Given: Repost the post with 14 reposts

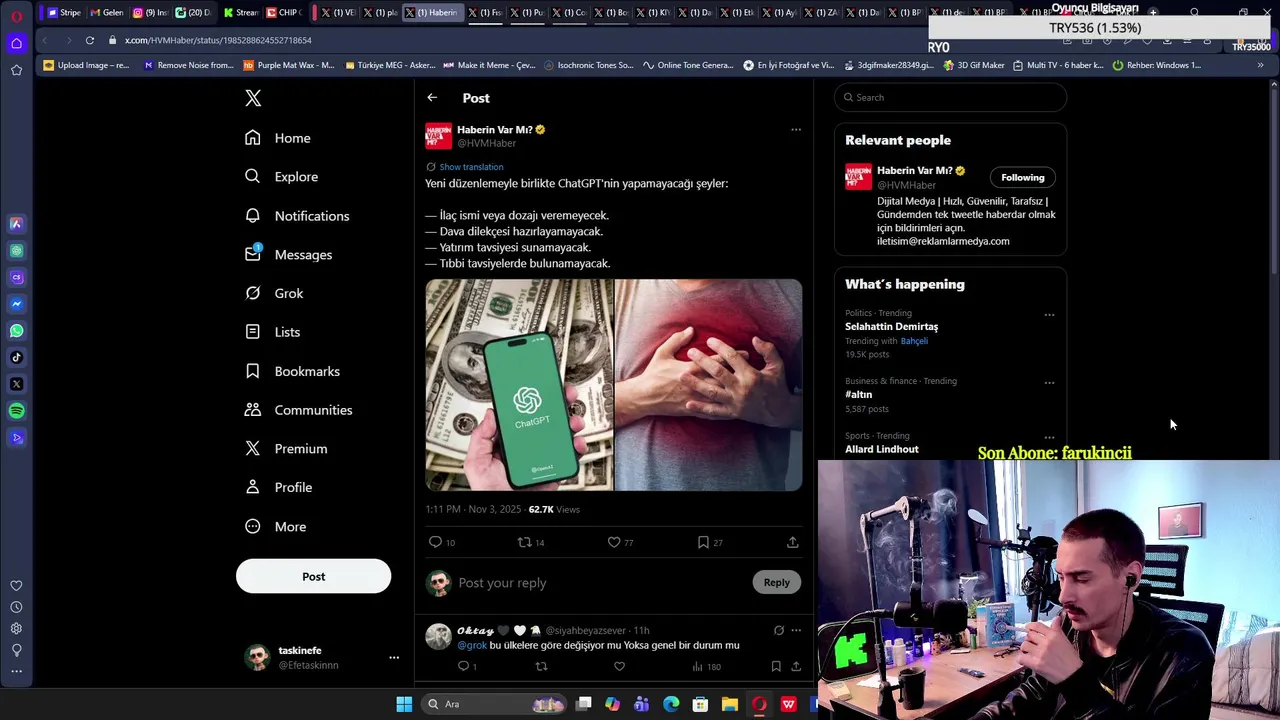Looking at the screenshot, I should coord(523,542).
